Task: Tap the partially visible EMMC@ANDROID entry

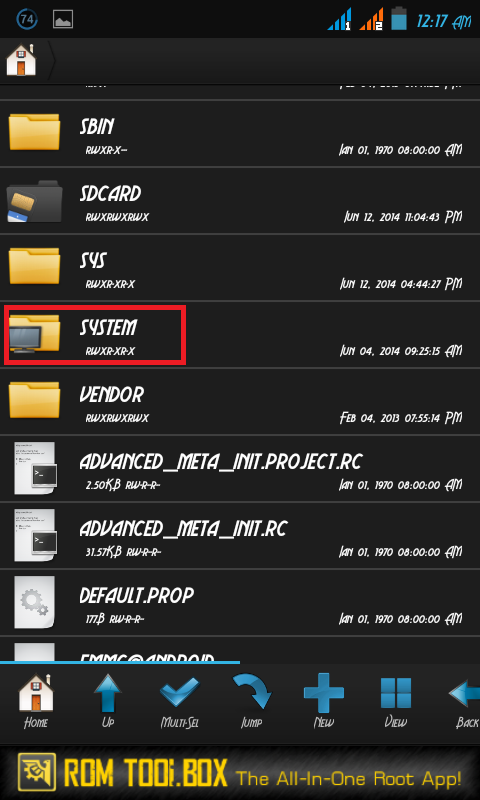Action: pos(240,650)
